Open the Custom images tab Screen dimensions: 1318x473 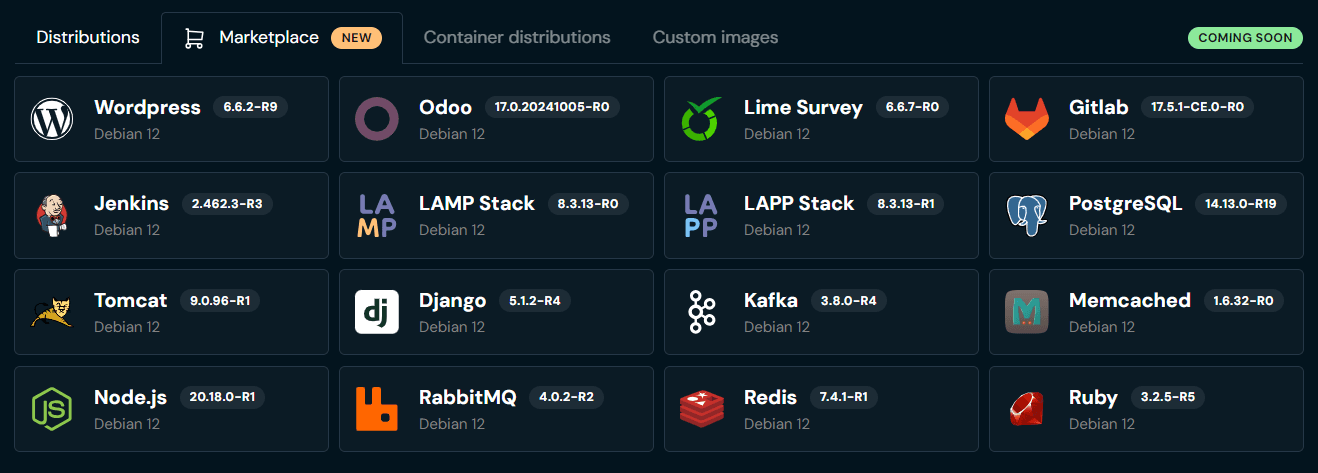coord(715,38)
